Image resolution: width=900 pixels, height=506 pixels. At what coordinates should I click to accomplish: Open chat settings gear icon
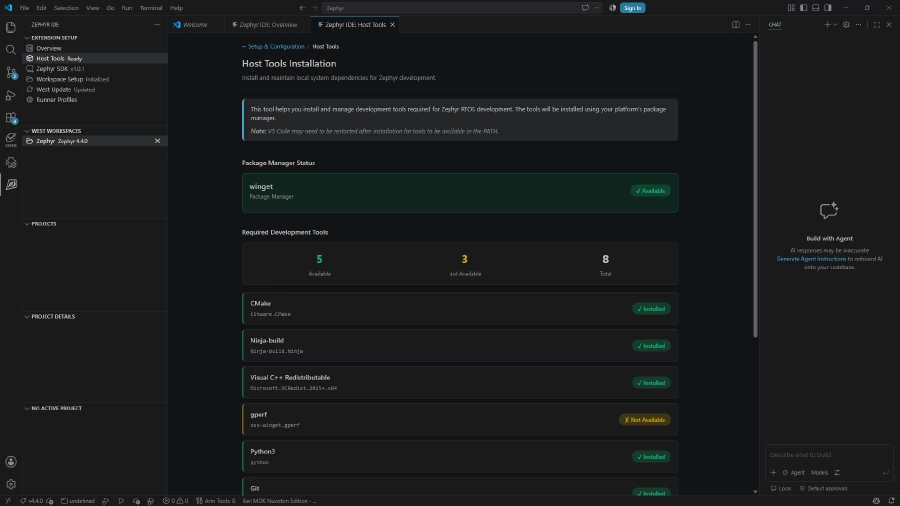click(x=846, y=25)
